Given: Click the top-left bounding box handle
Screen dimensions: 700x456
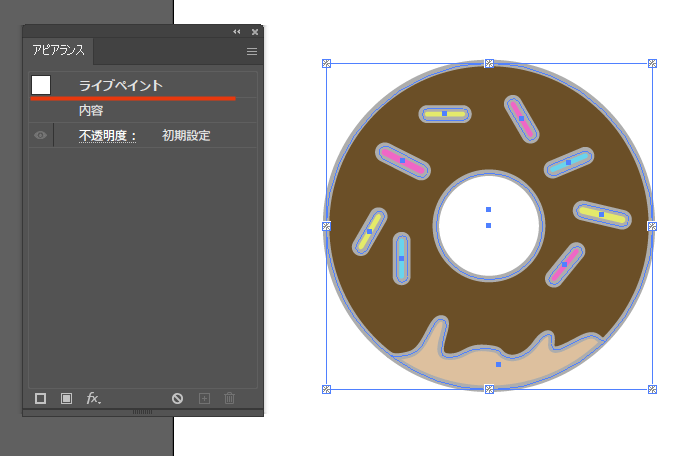Looking at the screenshot, I should click(326, 63).
